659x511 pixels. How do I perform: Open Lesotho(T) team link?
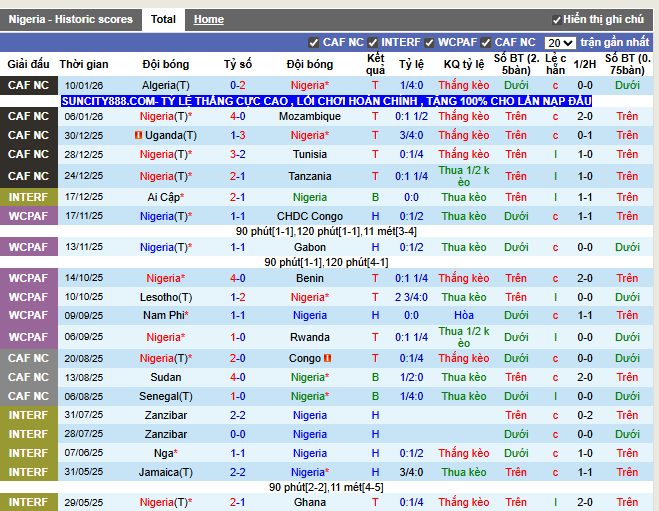pyautogui.click(x=166, y=297)
